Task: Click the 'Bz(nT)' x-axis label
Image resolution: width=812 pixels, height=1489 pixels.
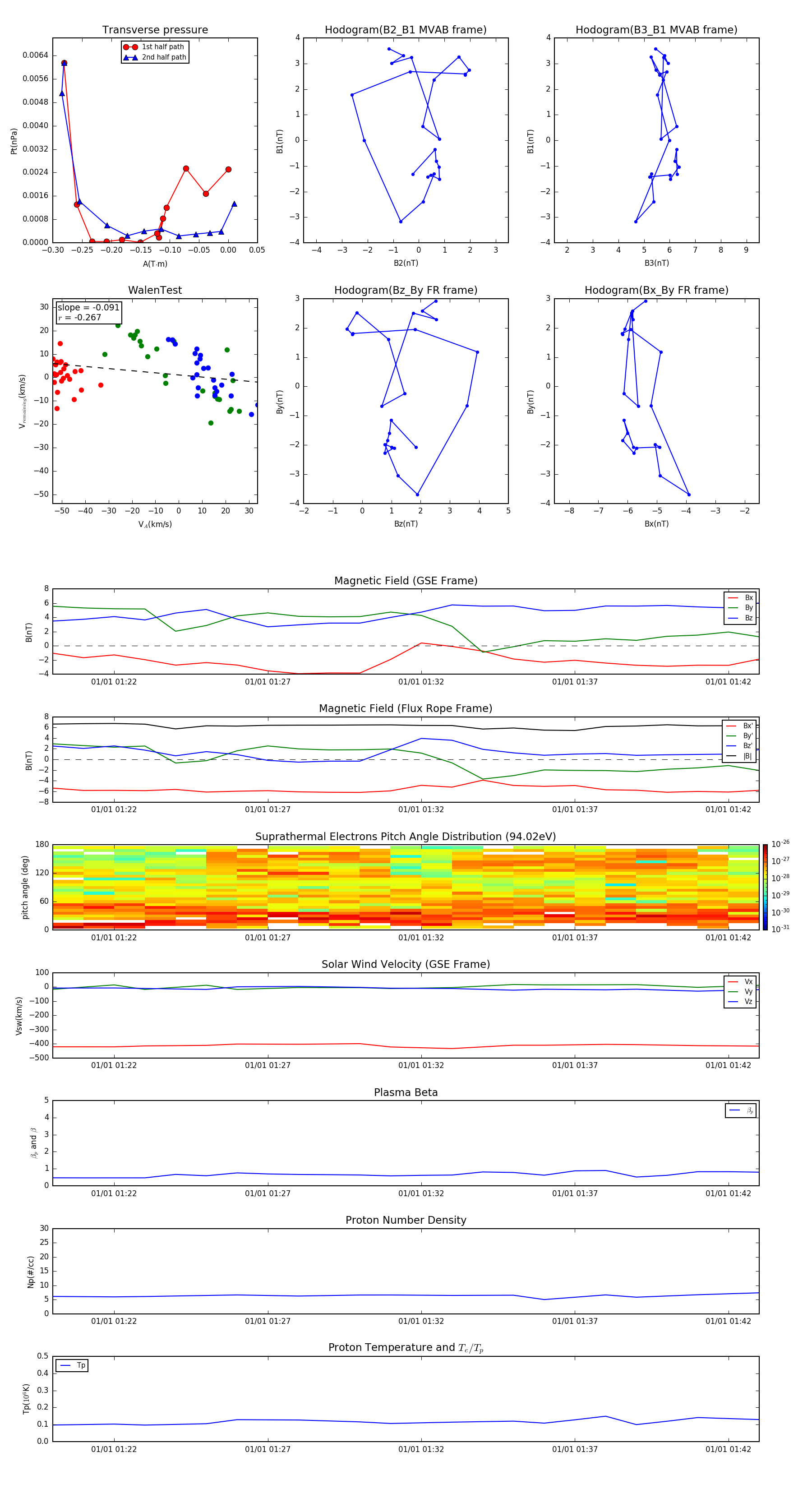Action: (x=406, y=524)
